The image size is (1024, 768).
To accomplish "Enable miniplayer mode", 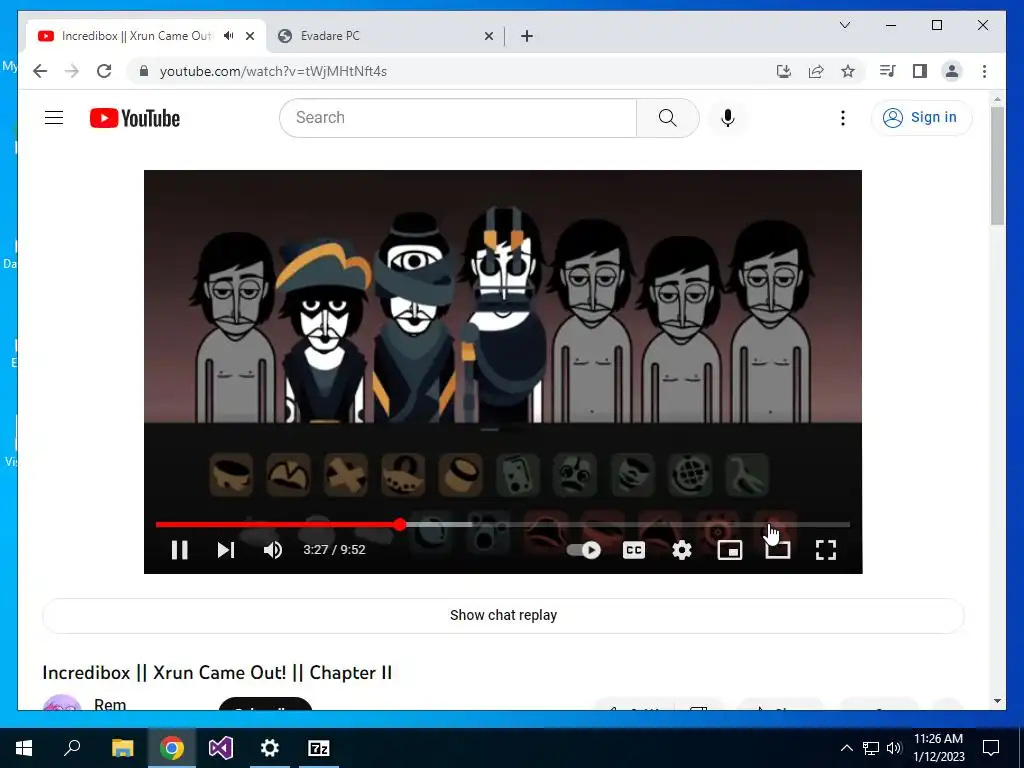I will (x=729, y=551).
